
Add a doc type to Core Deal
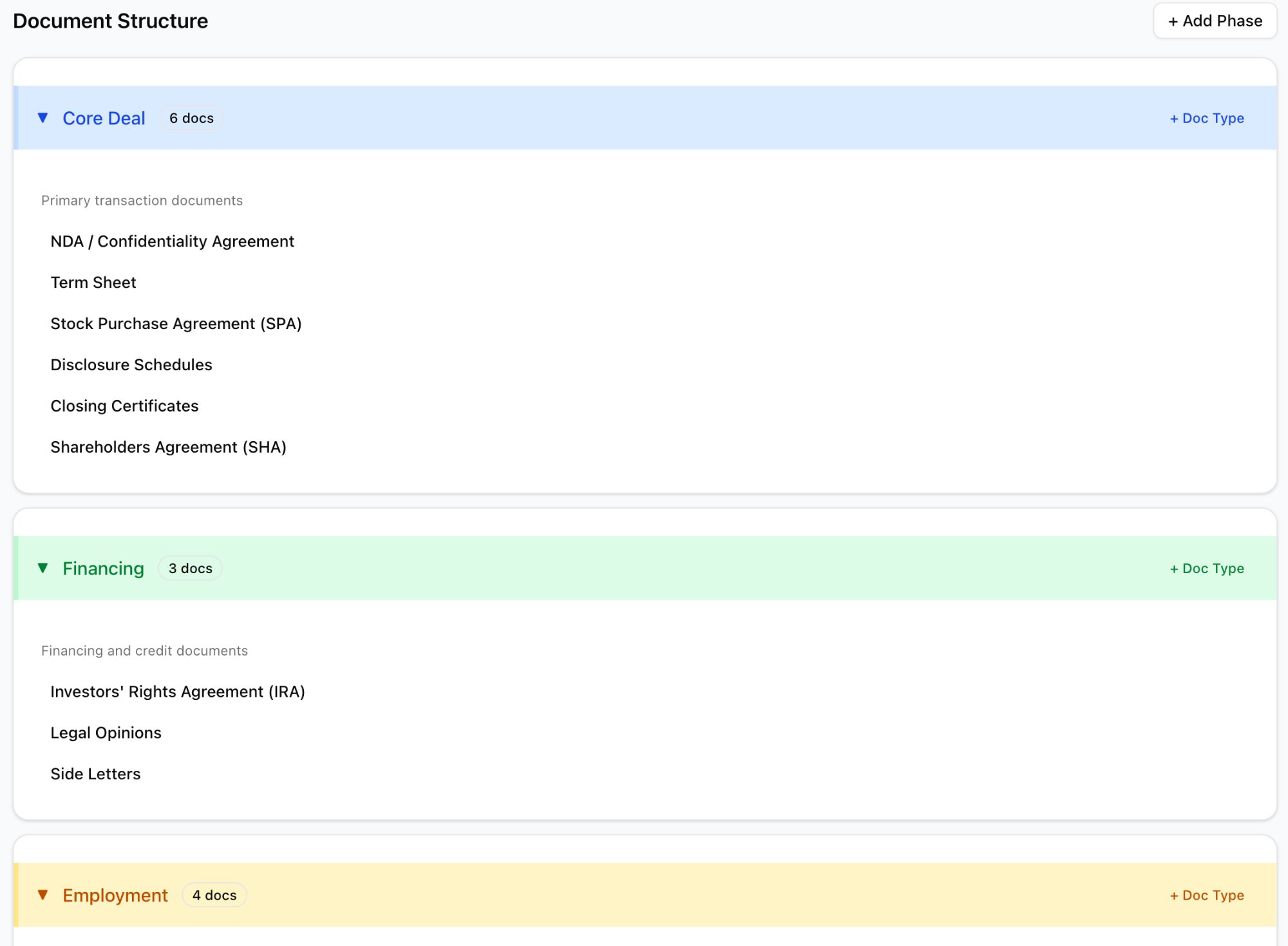(1206, 118)
